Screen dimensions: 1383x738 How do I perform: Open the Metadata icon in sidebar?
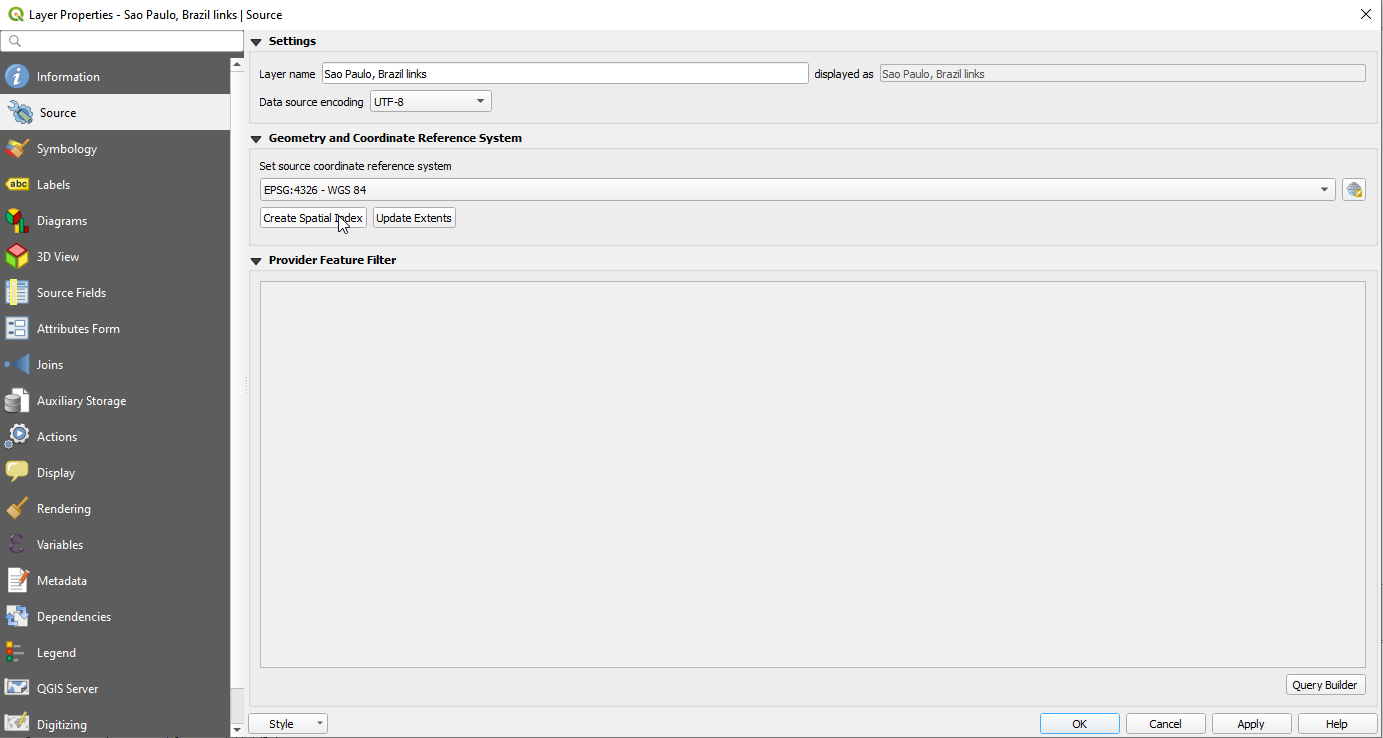click(17, 581)
